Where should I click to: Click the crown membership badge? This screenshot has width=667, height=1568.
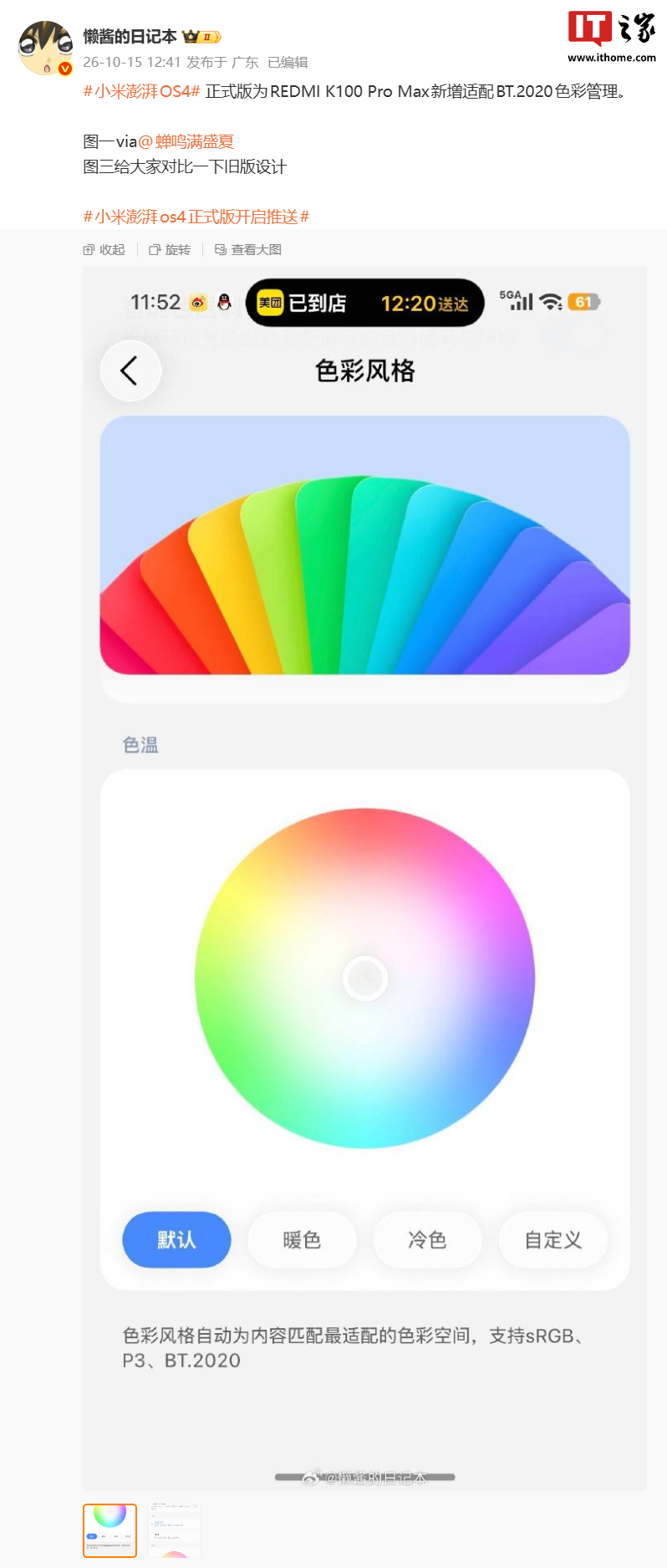tap(201, 37)
